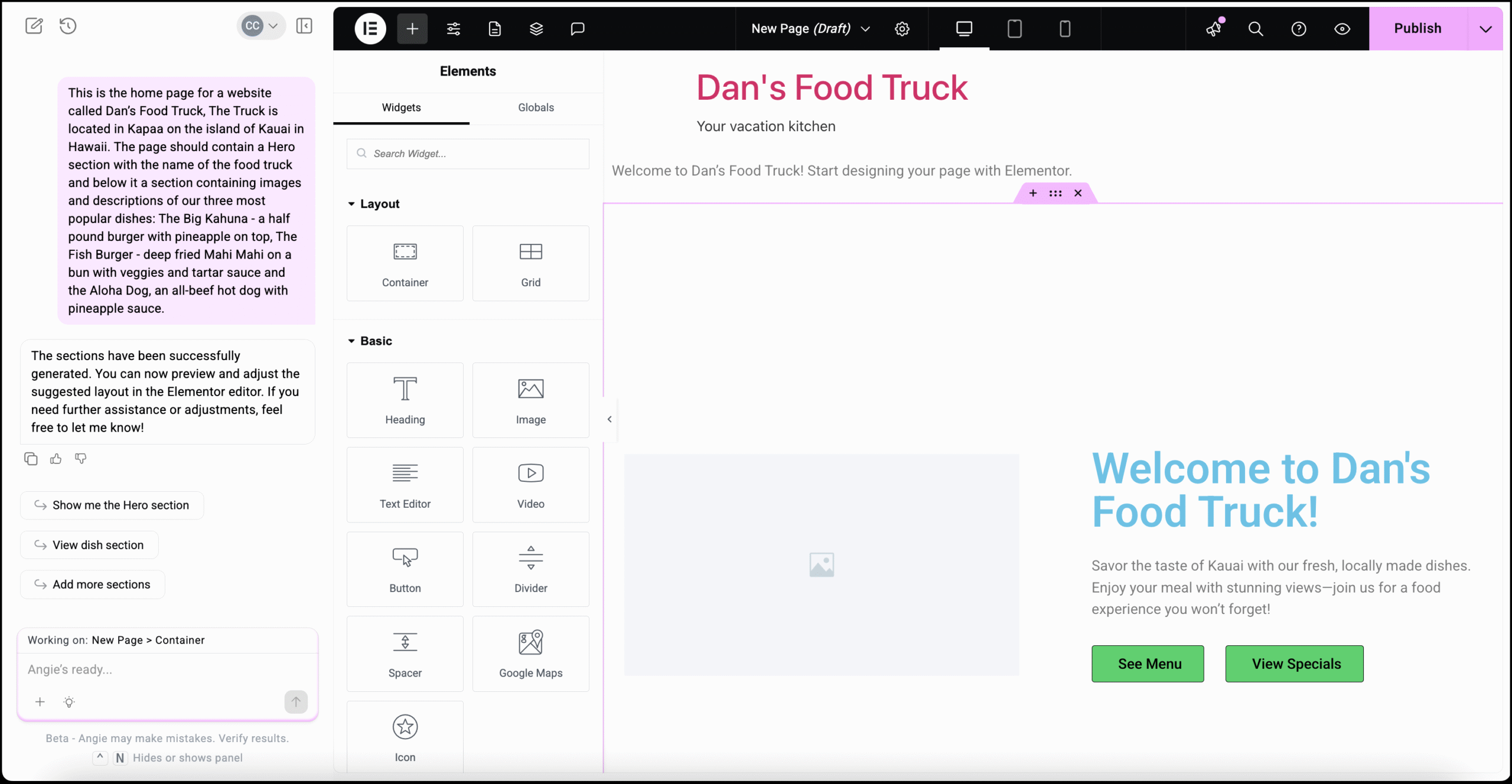
Task: Expand the New Page (Draft) dropdown
Action: pos(811,28)
